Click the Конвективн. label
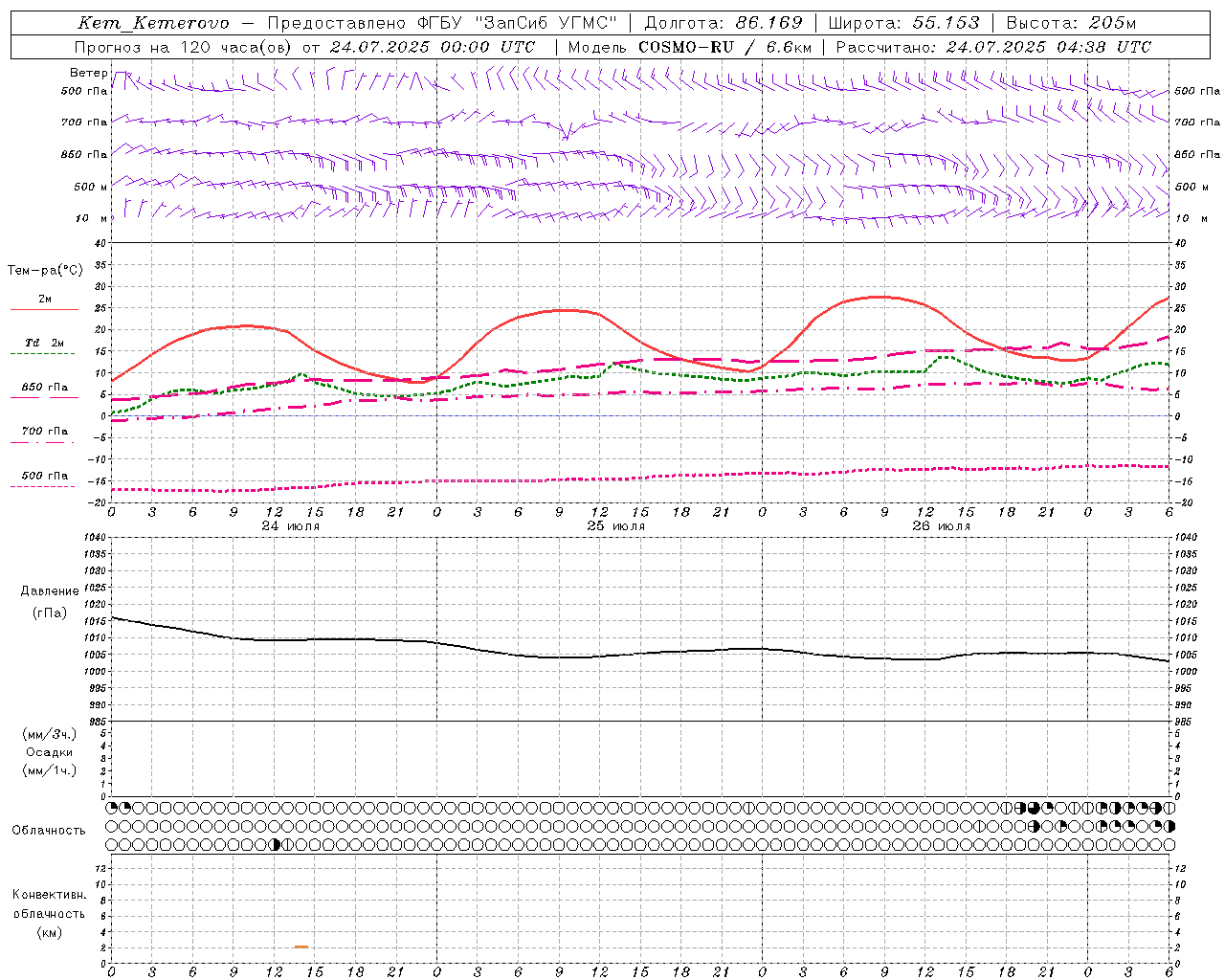Viewport: 1225px width, 980px height. [x=50, y=895]
